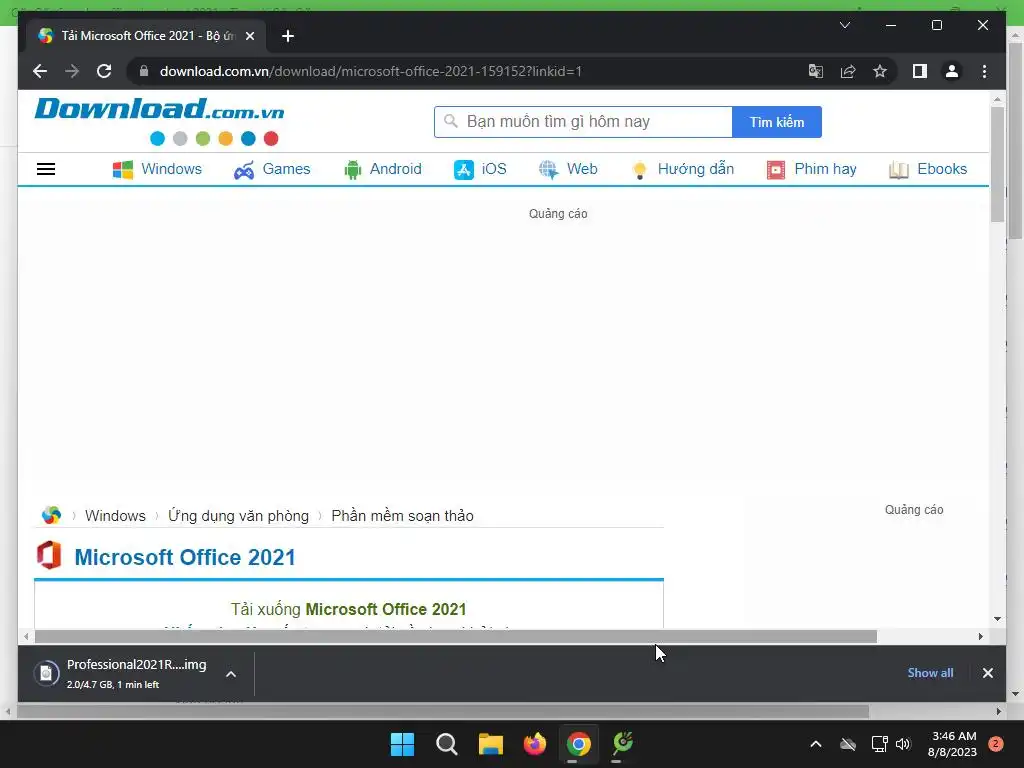This screenshot has height=768, width=1024.
Task: Open the notifications badge
Action: click(995, 744)
